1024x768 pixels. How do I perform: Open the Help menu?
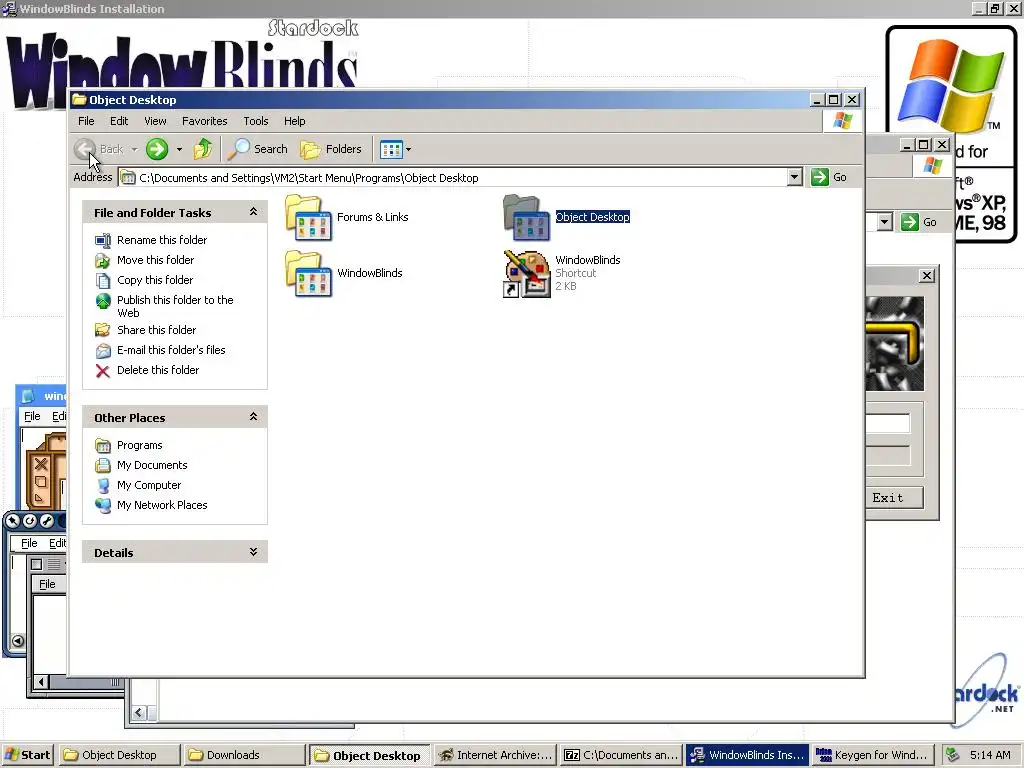pos(295,121)
